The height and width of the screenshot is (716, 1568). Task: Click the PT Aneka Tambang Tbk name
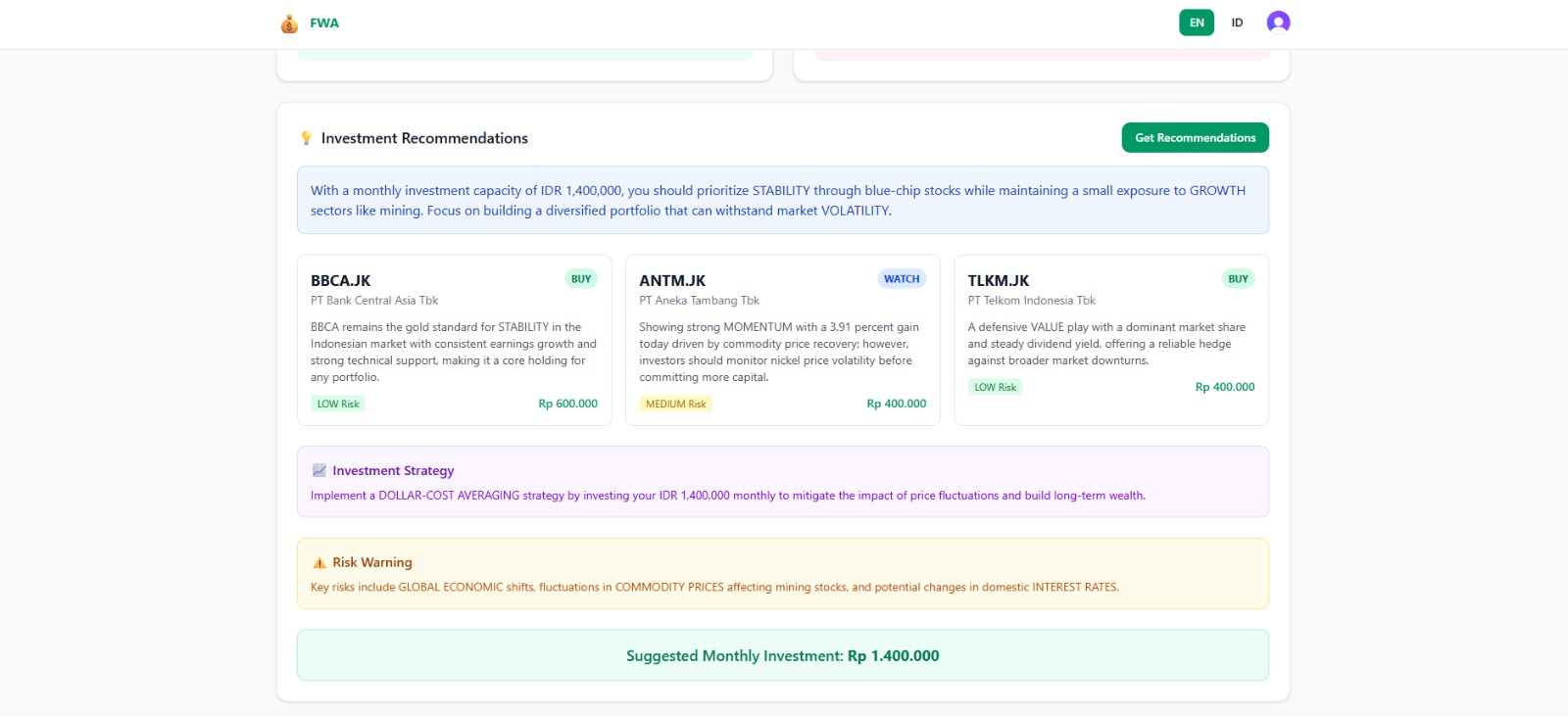[699, 301]
